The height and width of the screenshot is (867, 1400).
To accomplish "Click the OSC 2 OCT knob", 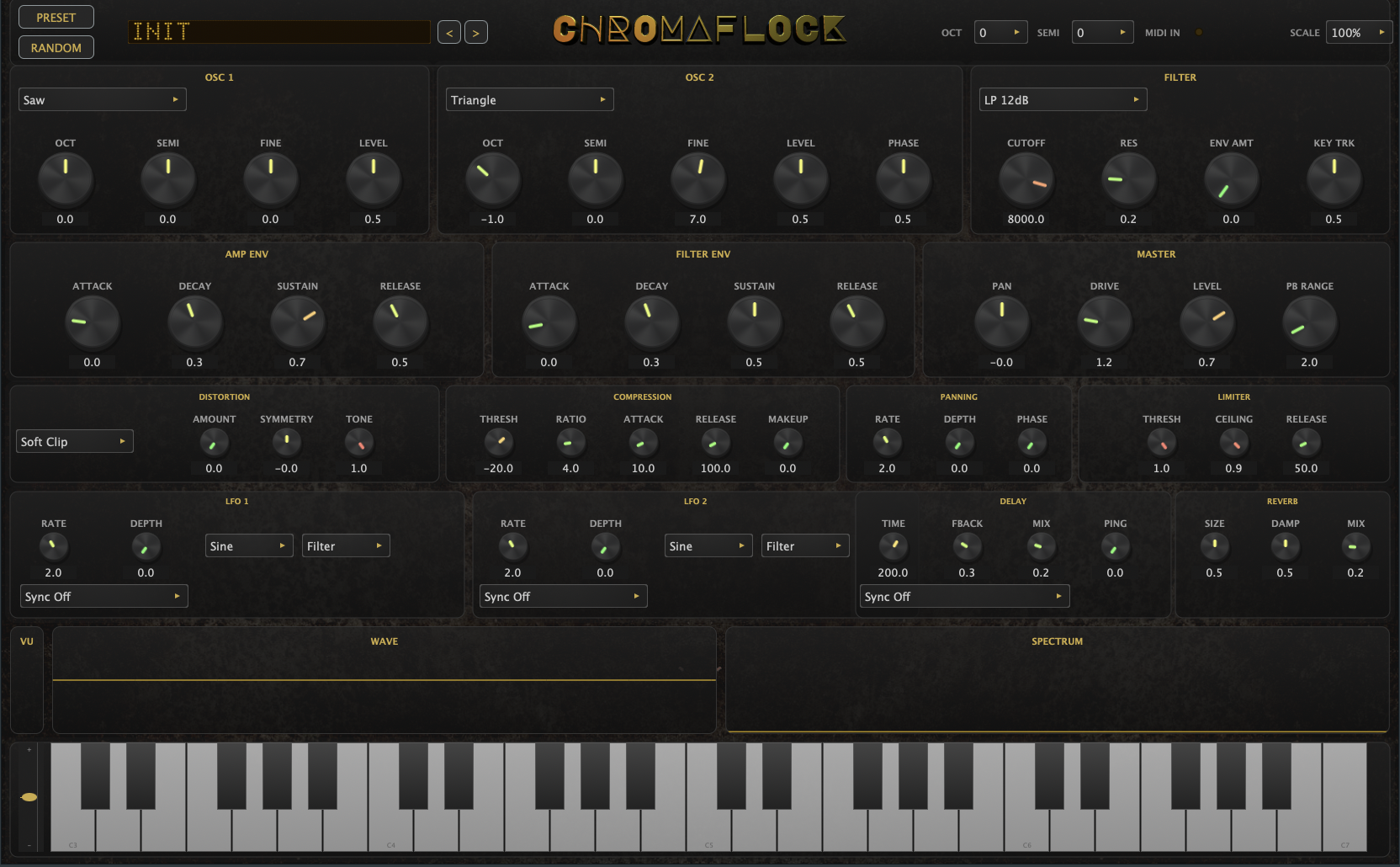I will pos(492,179).
